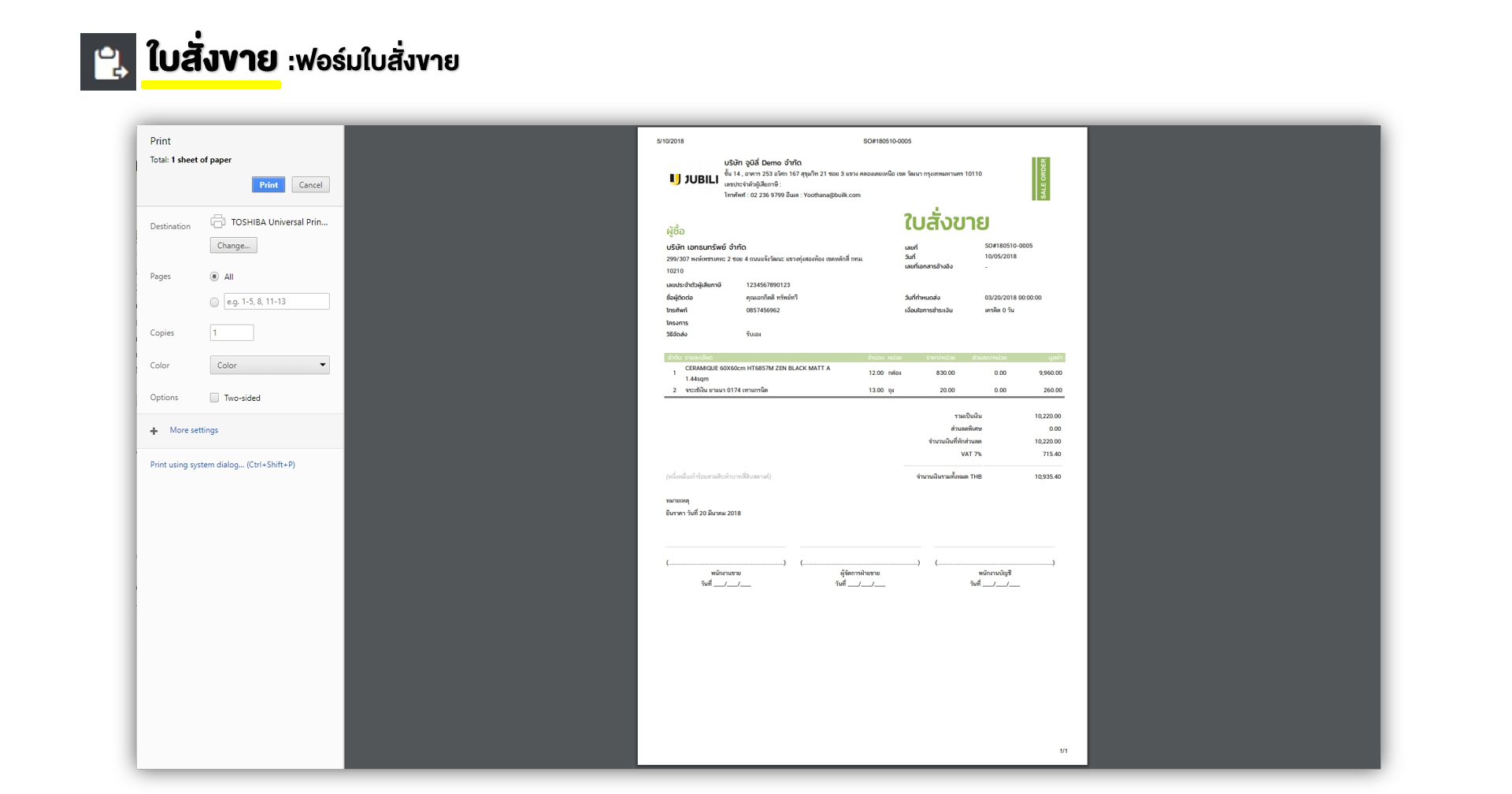The width and height of the screenshot is (1512, 794).
Task: Focus the Copies number field
Action: click(232, 332)
